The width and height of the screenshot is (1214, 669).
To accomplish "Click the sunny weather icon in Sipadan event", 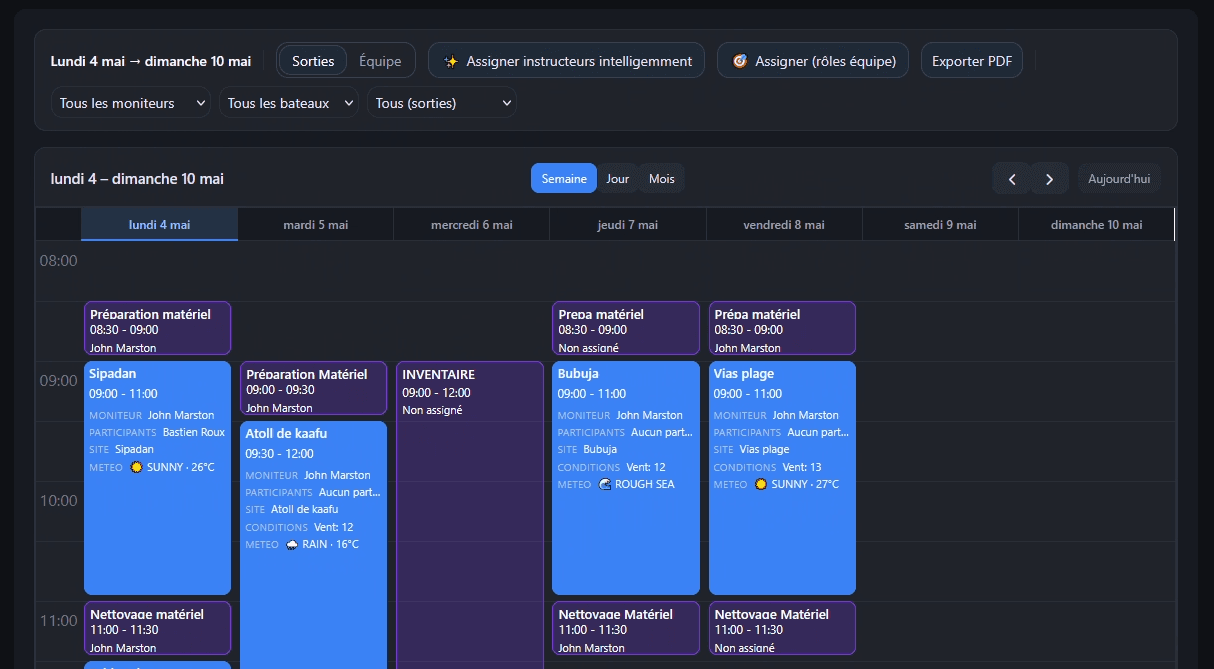I will pyautogui.click(x=137, y=467).
